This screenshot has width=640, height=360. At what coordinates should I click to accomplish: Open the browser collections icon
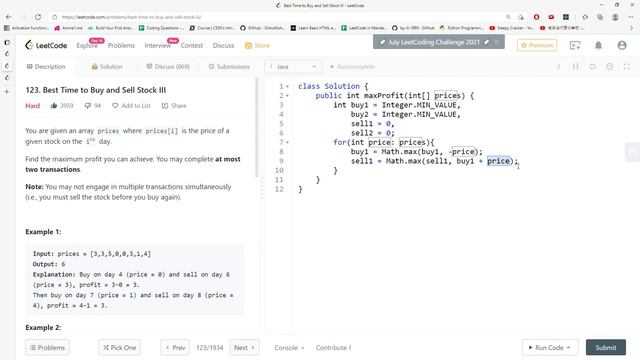[x=600, y=17]
